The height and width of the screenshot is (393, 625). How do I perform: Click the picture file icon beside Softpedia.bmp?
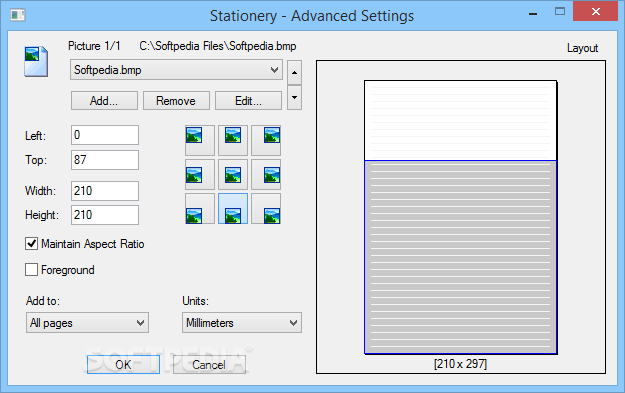36,61
